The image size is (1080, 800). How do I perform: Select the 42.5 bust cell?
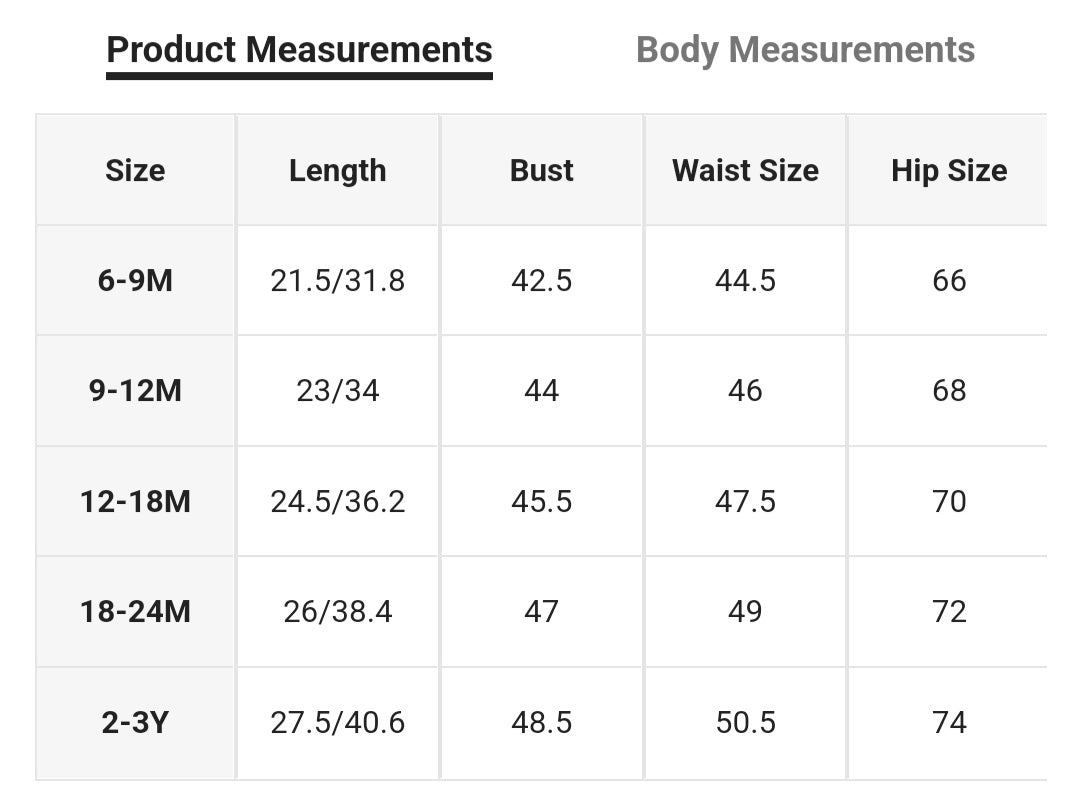[541, 281]
